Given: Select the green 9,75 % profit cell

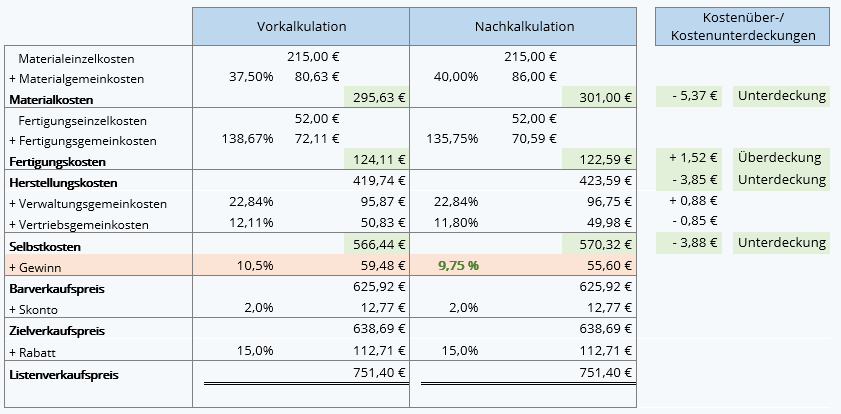Looking at the screenshot, I should click(460, 266).
